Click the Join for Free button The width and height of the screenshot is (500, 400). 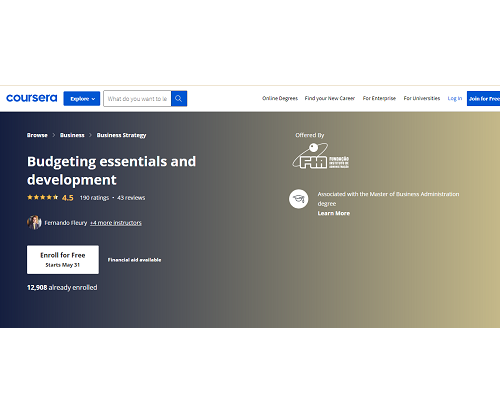point(484,99)
